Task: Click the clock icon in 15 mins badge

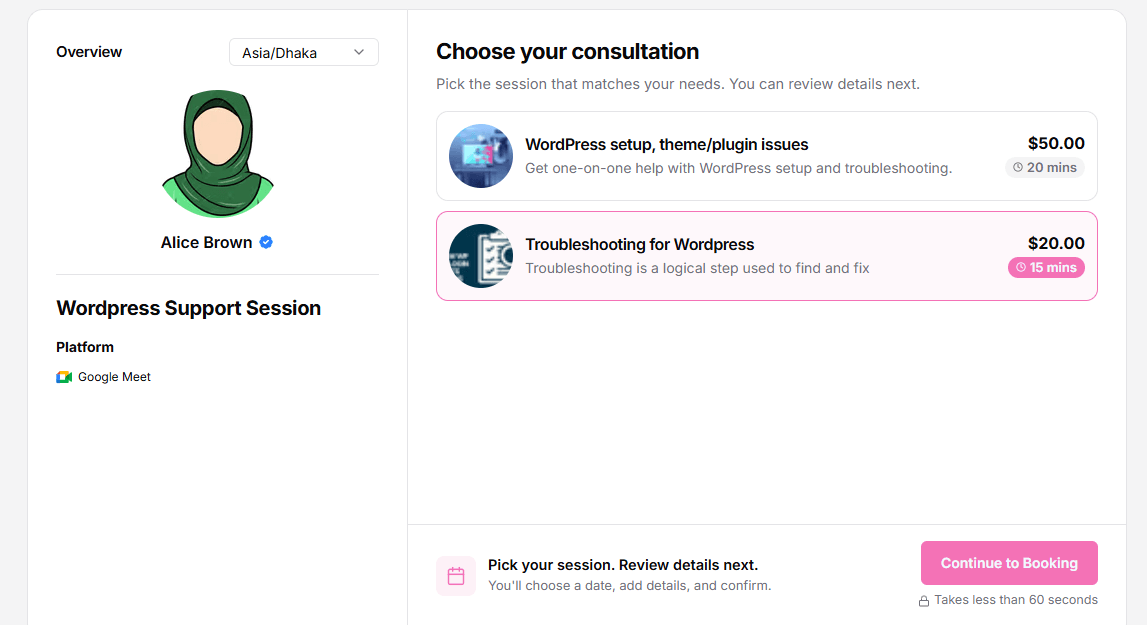Action: [x=1020, y=268]
